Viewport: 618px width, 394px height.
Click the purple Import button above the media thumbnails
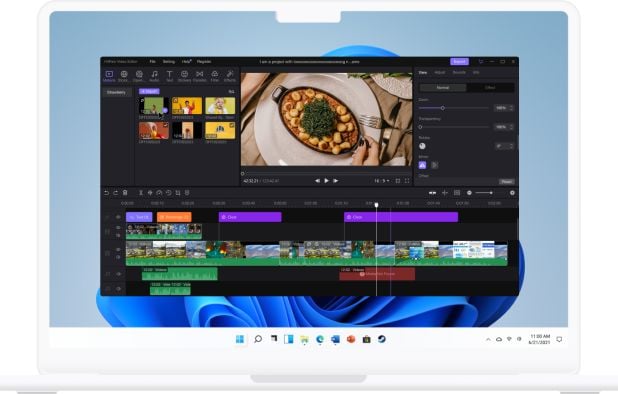click(149, 91)
